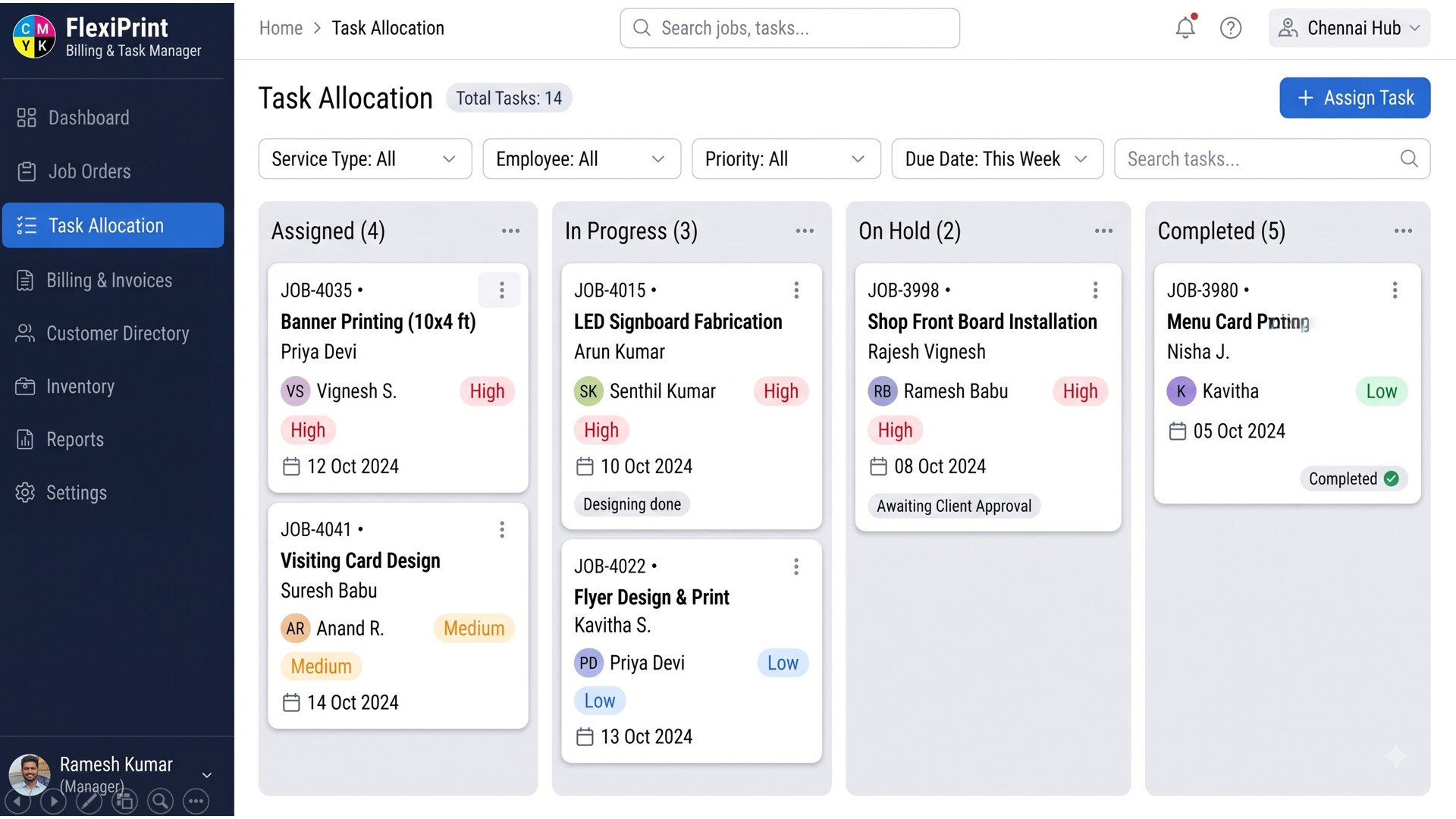Open options menu for JOB-4035 card
The width and height of the screenshot is (1456, 819).
click(501, 290)
